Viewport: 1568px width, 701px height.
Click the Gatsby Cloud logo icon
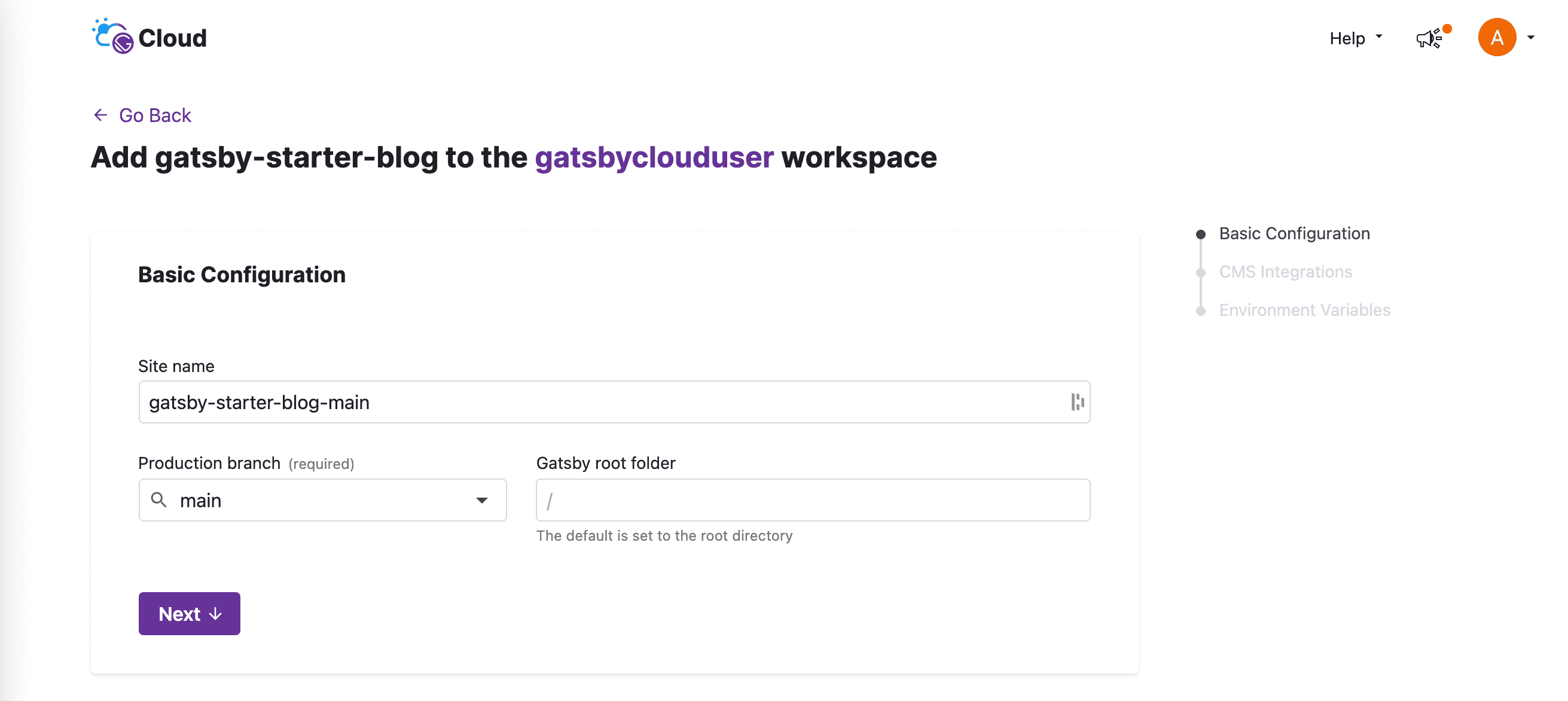112,36
